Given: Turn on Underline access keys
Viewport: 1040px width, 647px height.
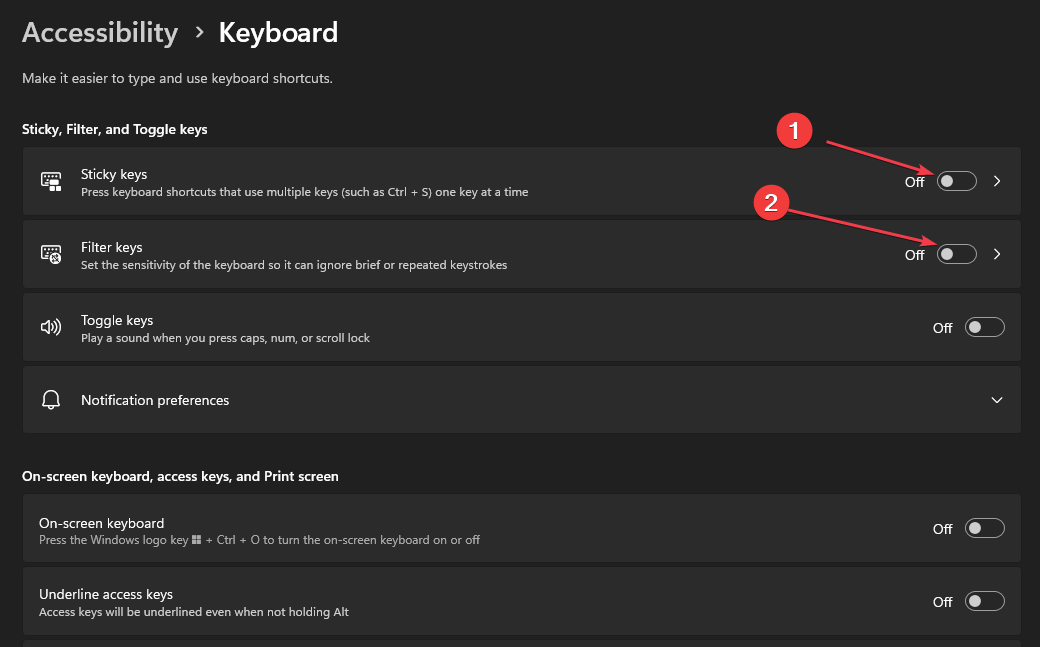Looking at the screenshot, I should pos(984,601).
